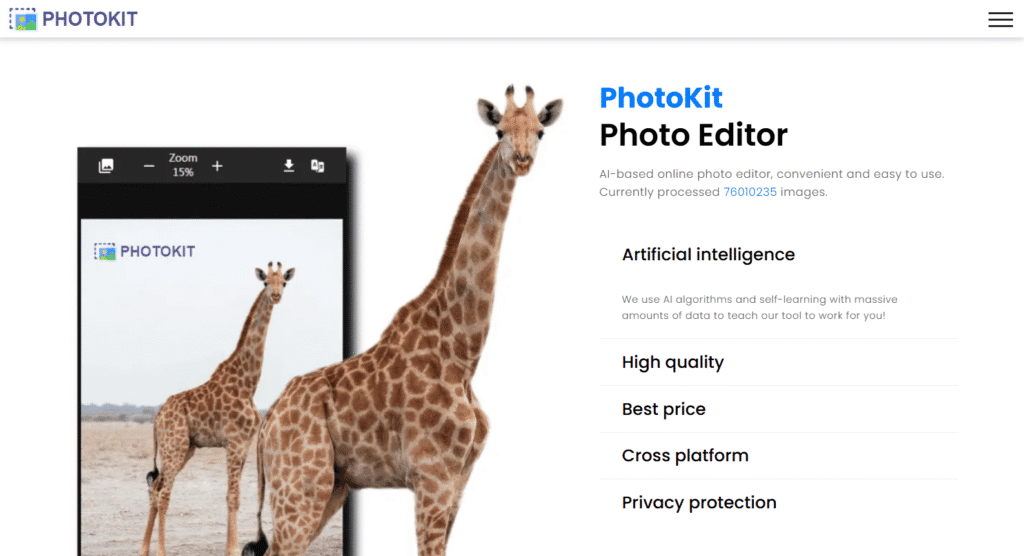Viewport: 1024px width, 556px height.
Task: Click the PHOTOKIT header brand text
Action: coord(90,19)
